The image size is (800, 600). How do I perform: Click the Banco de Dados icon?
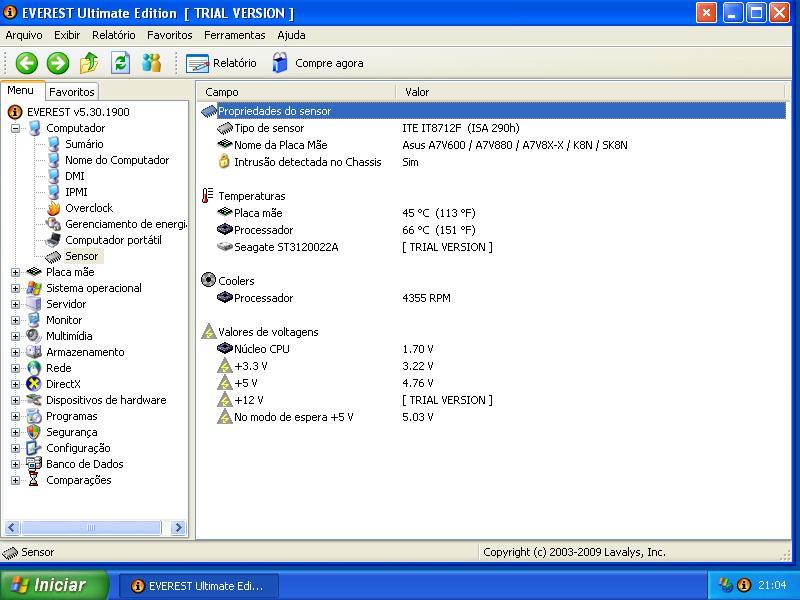pos(34,464)
